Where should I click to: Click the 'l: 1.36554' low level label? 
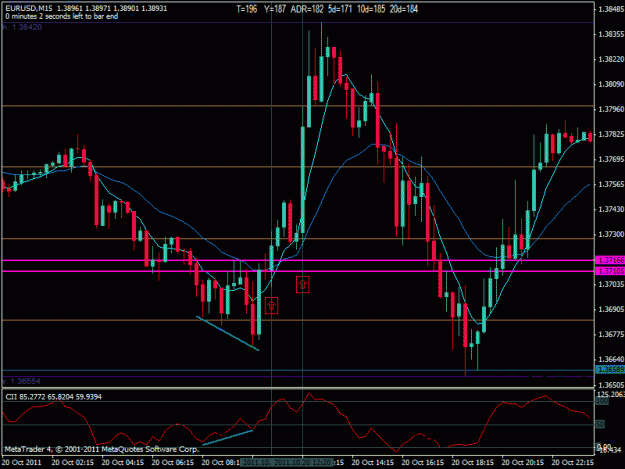[22, 381]
